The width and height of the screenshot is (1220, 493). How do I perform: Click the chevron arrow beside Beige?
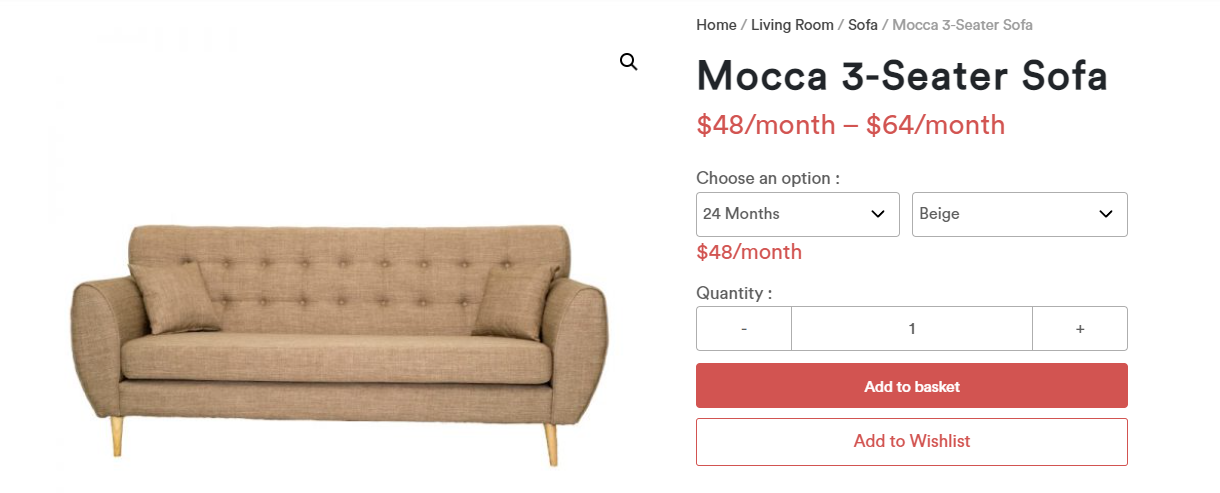pos(1106,214)
